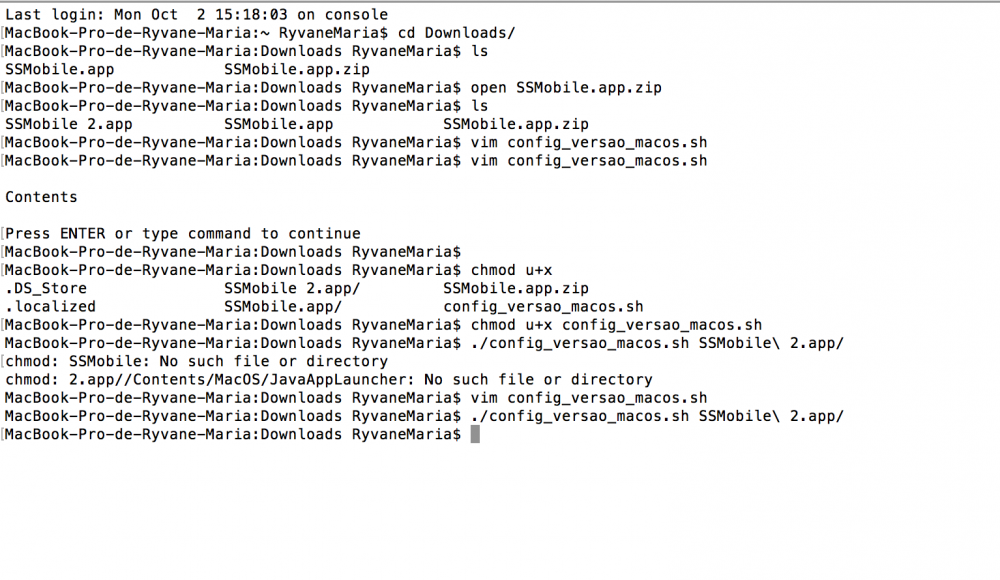
Task: Click the 'JavaAppLauncher' error line
Action: [329, 380]
